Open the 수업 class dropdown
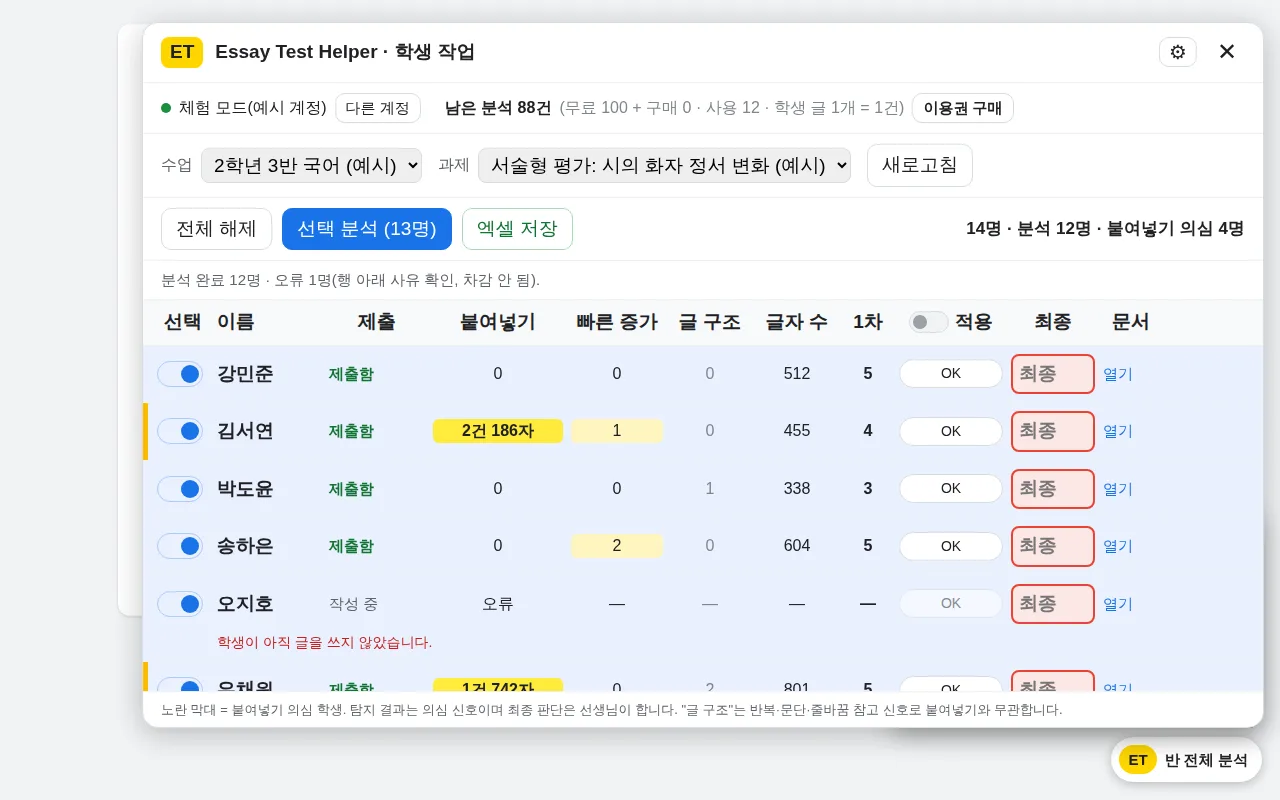Image resolution: width=1280 pixels, height=800 pixels. 311,165
